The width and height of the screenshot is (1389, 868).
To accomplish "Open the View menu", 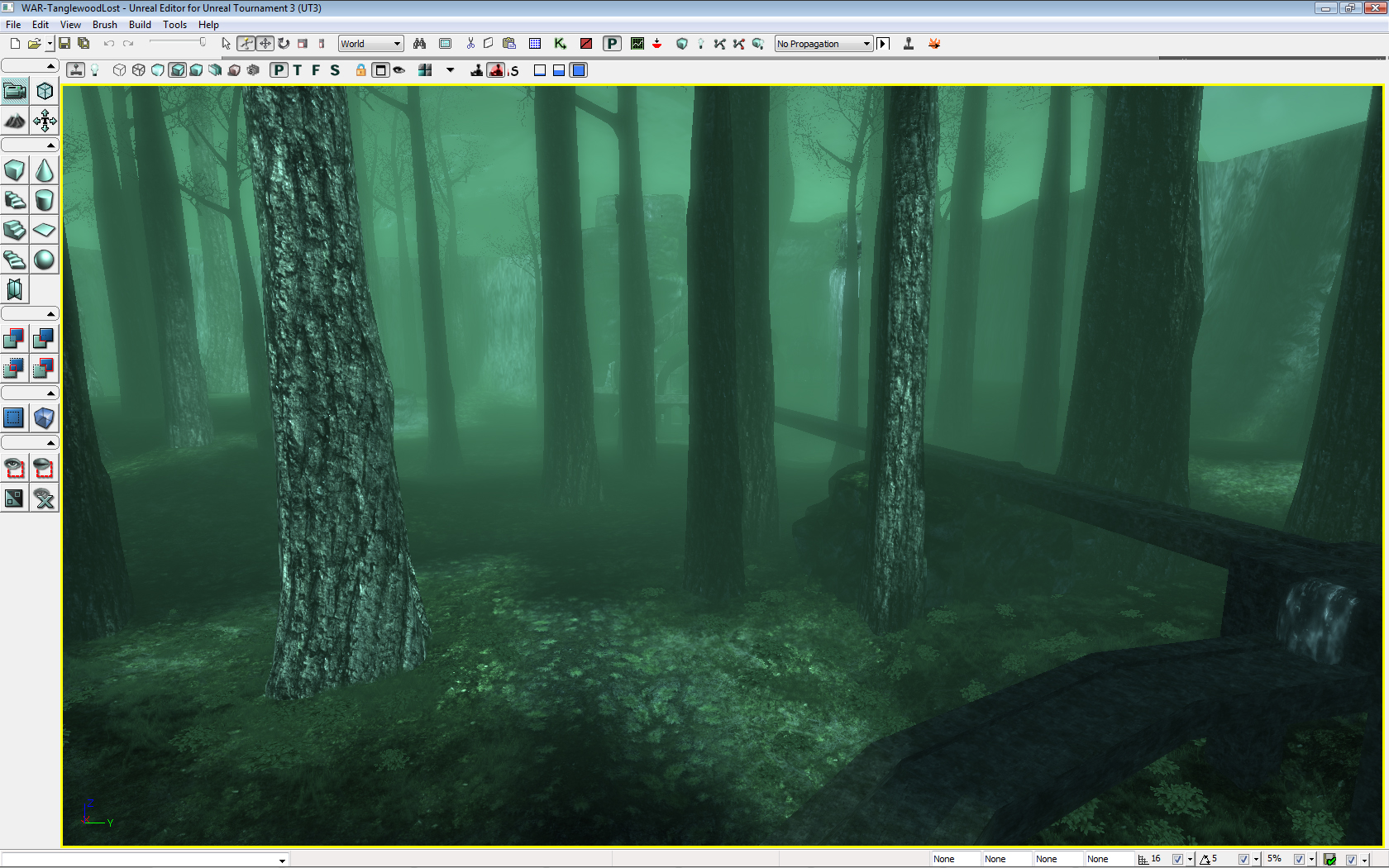I will click(x=70, y=25).
